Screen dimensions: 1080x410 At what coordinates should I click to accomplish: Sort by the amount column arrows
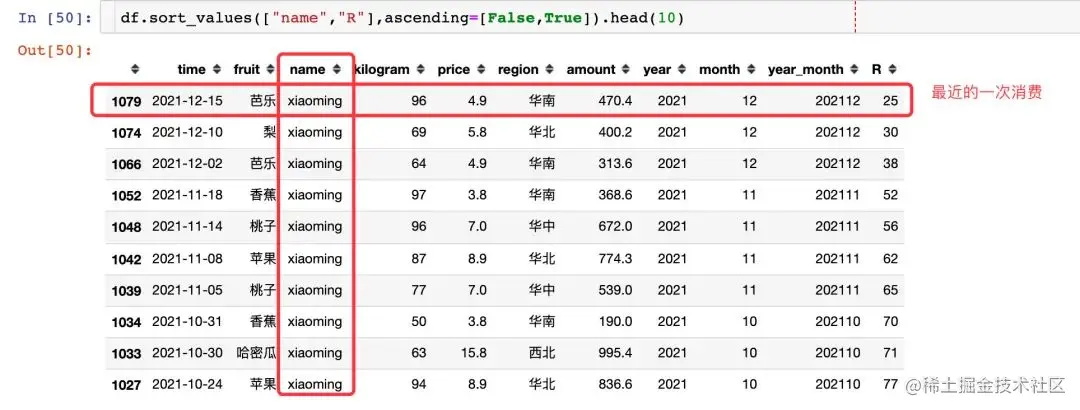click(x=627, y=70)
